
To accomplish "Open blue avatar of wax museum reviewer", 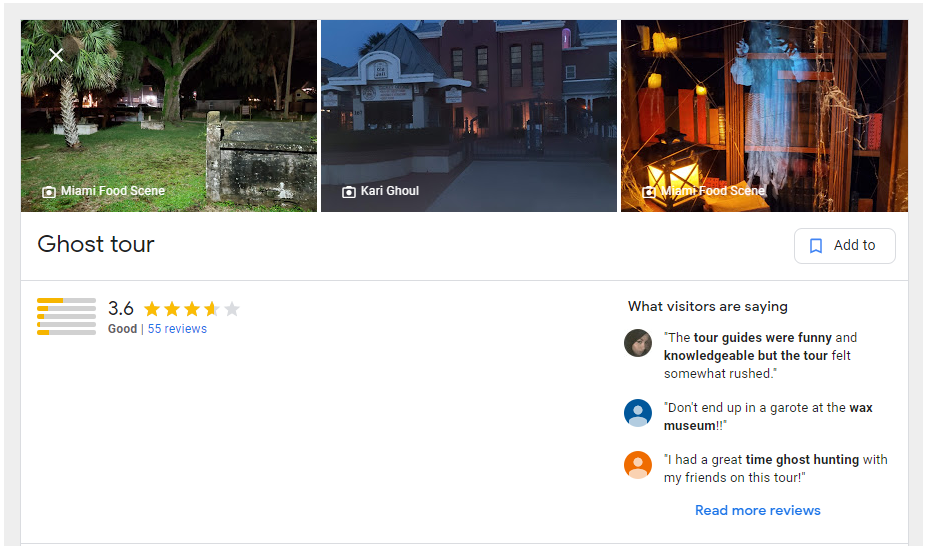I will 638,413.
